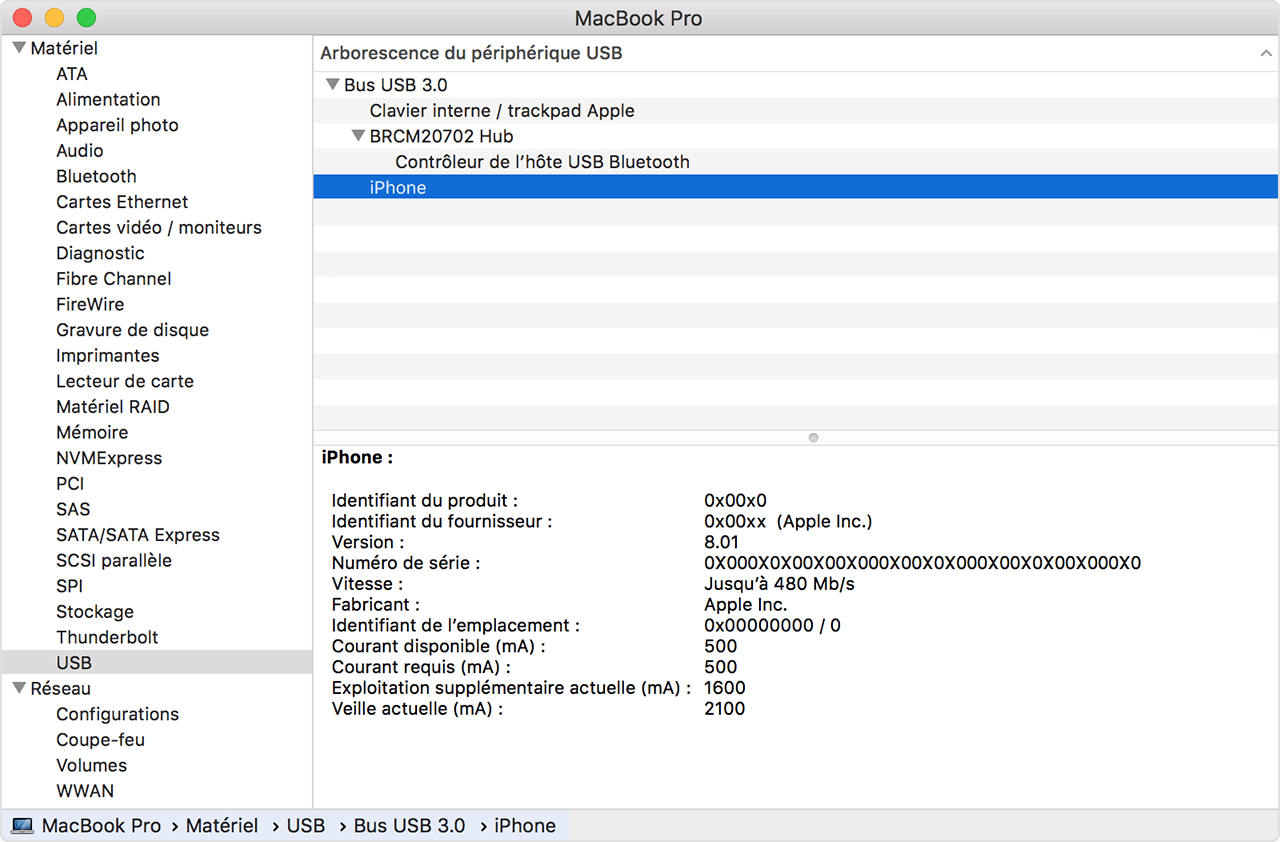Click the red close window button
The image size is (1280, 842).
pos(22,17)
